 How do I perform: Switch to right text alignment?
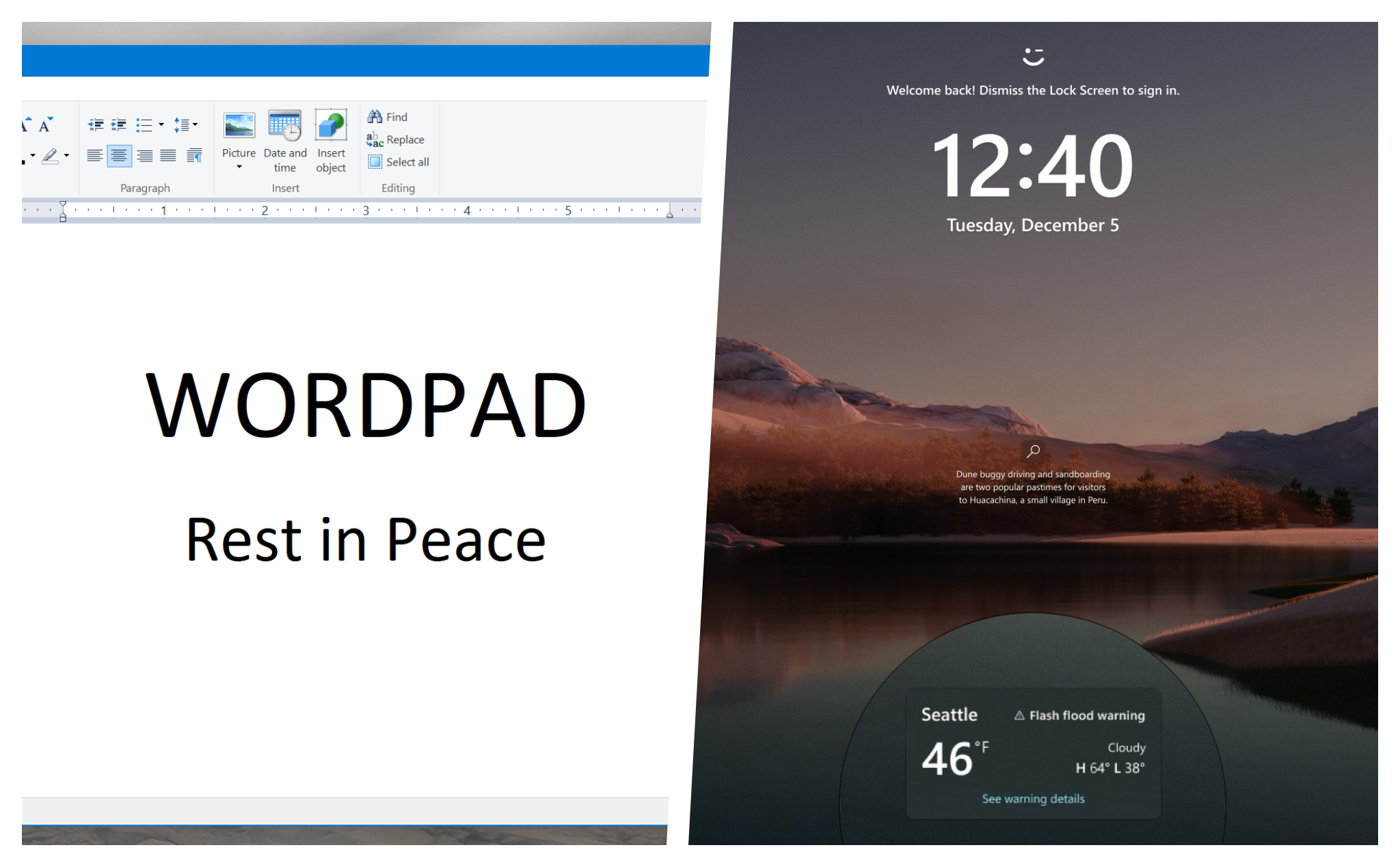click(x=145, y=157)
